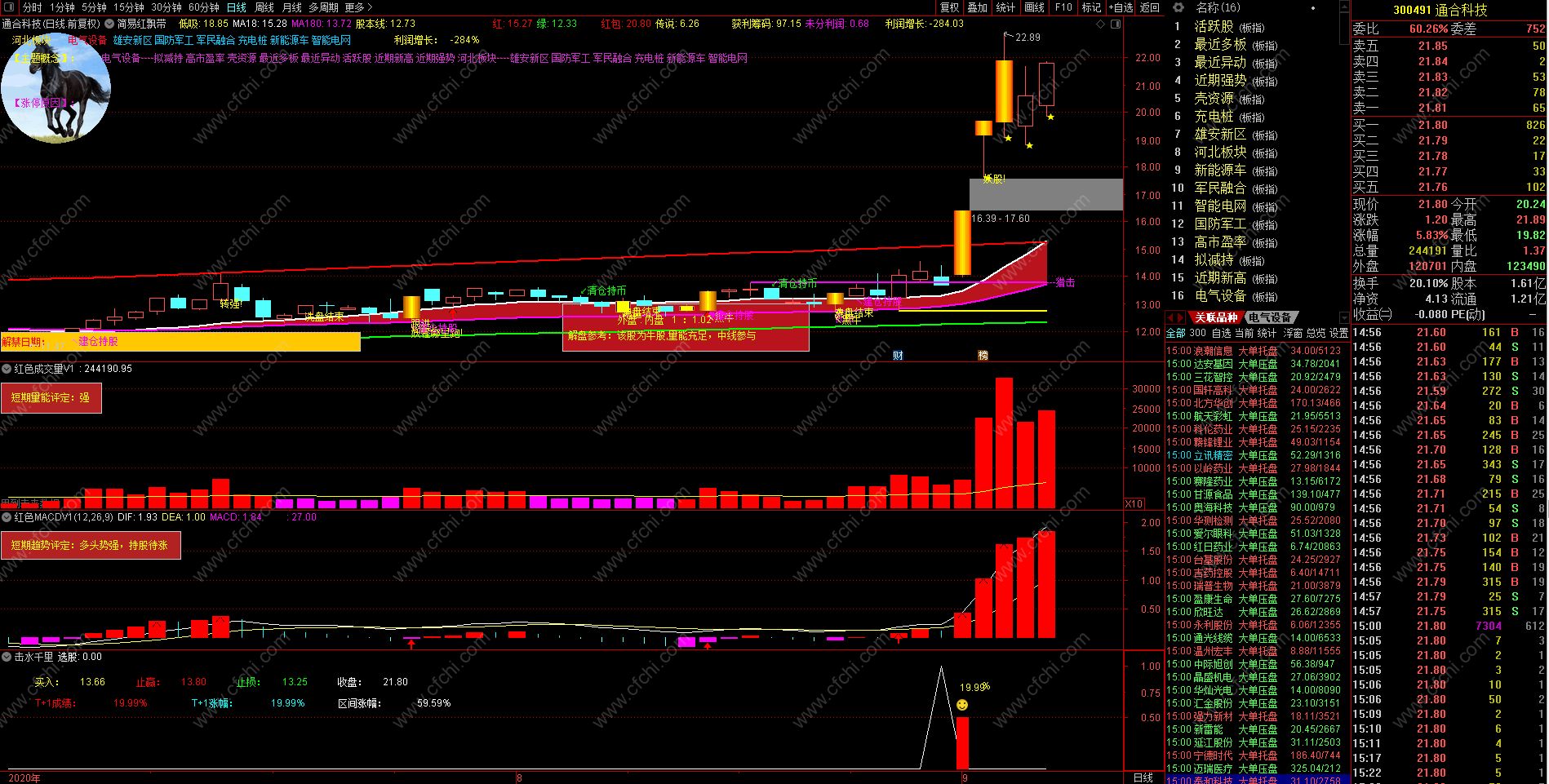Open the settings gear beside 名称(16)
The image size is (1549, 784).
[1178, 7]
